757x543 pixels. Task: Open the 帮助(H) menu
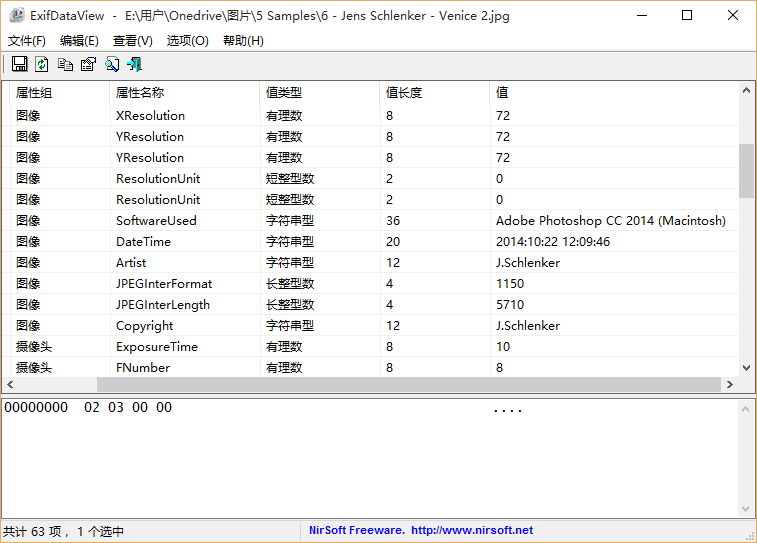[x=243, y=41]
